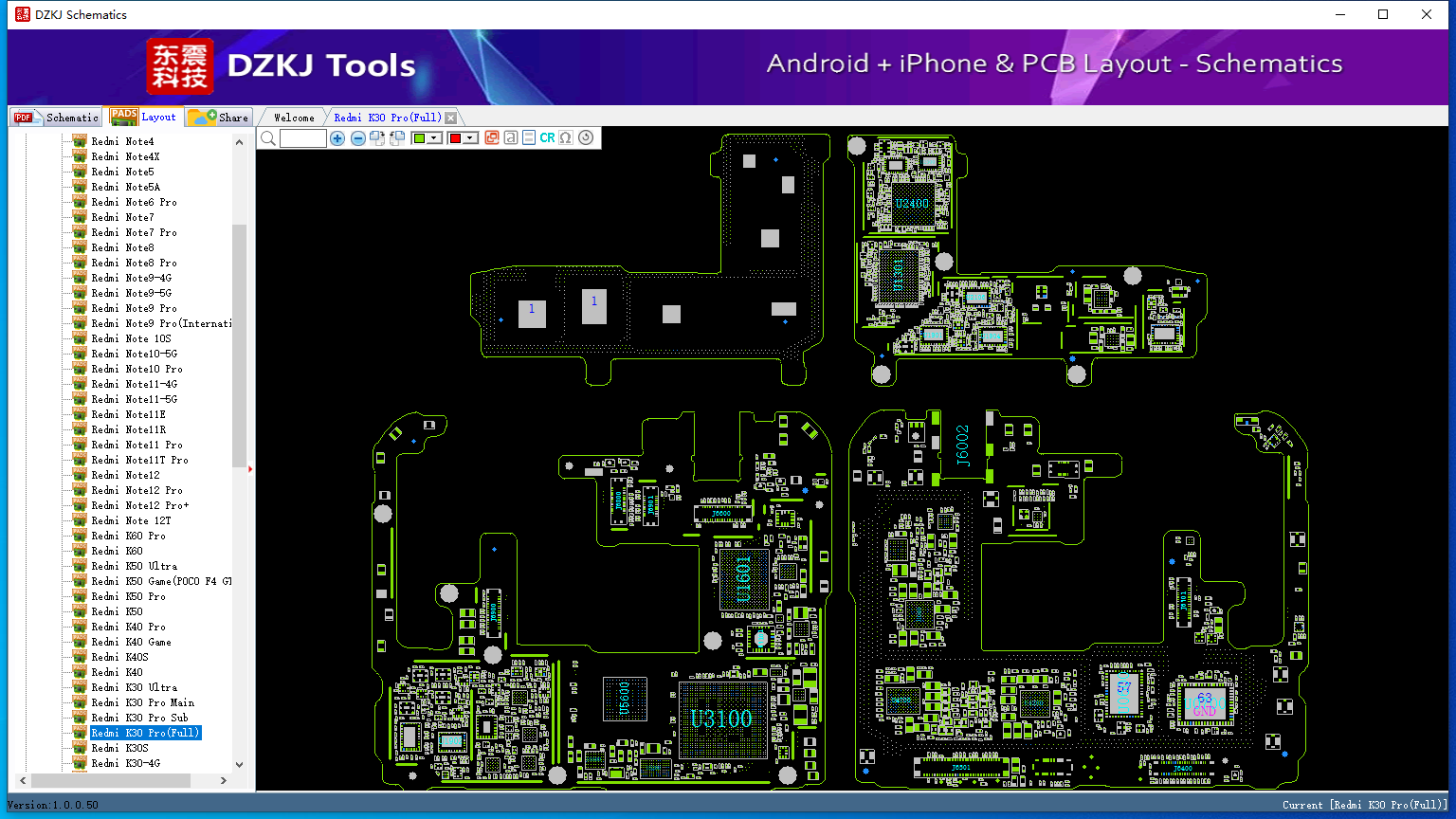Image resolution: width=1456 pixels, height=819 pixels.
Task: Select Redmi Note6 Pro in the tree
Action: click(x=134, y=202)
